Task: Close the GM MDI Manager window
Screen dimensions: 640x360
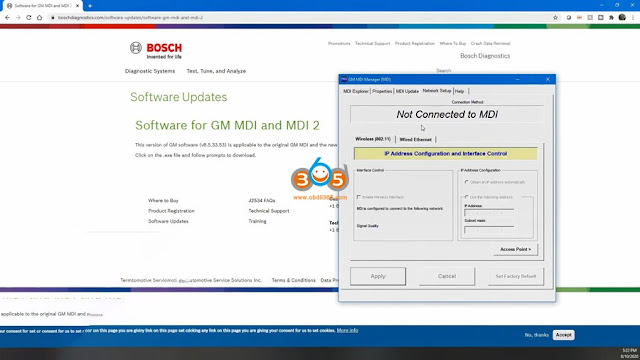Action: click(x=548, y=79)
